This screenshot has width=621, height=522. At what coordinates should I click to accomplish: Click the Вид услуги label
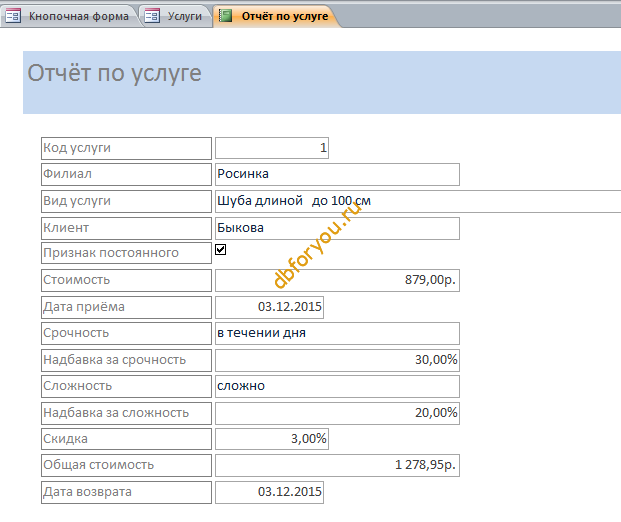[x=126, y=201]
